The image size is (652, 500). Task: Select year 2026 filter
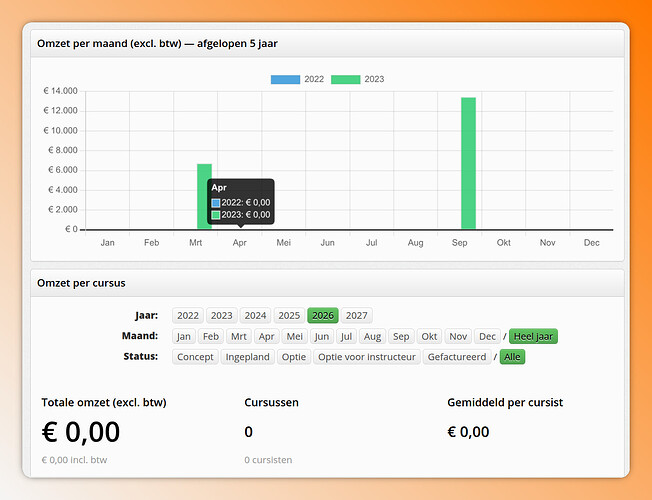click(323, 316)
